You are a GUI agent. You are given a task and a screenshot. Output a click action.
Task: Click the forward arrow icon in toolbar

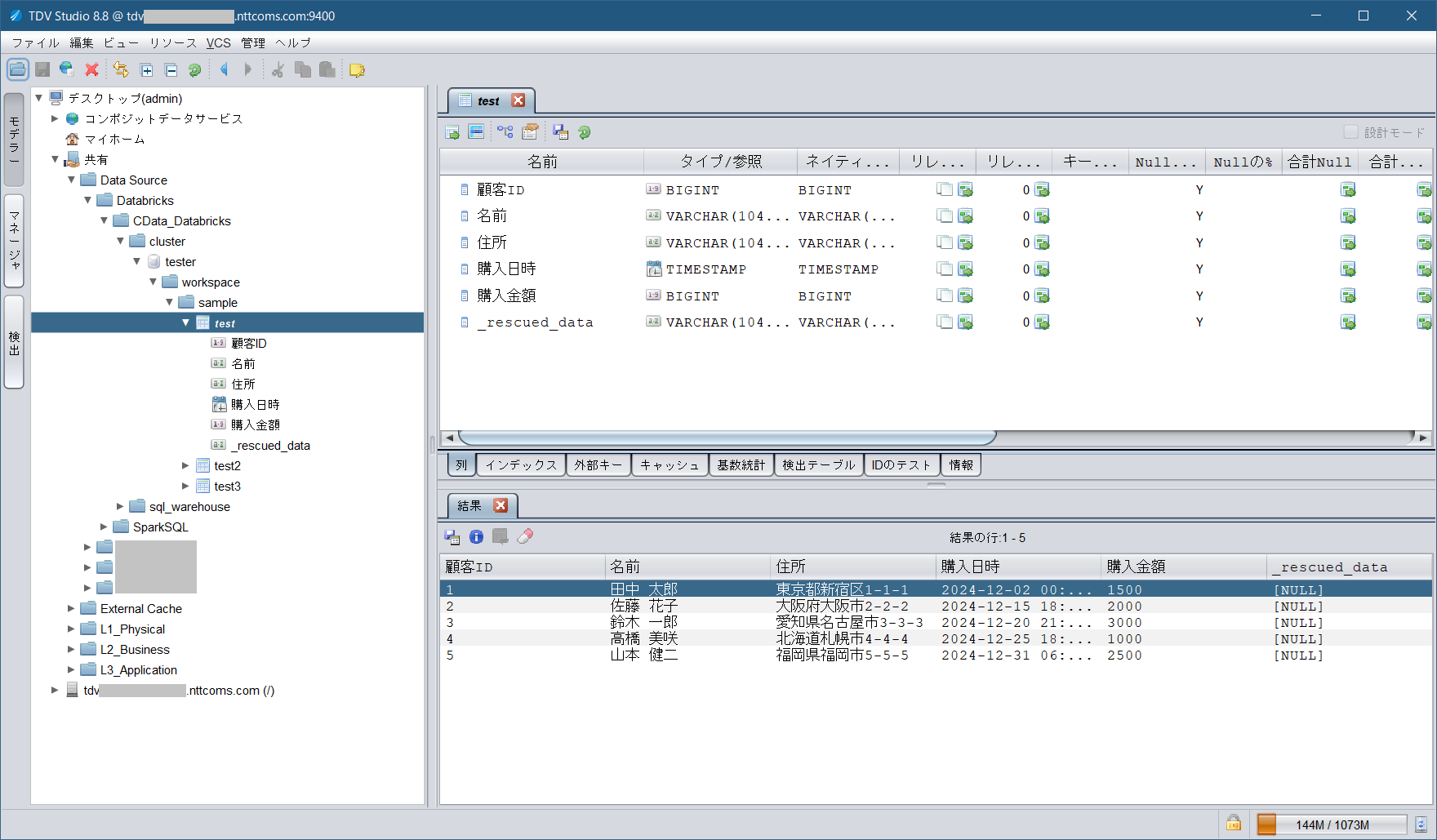pos(248,69)
